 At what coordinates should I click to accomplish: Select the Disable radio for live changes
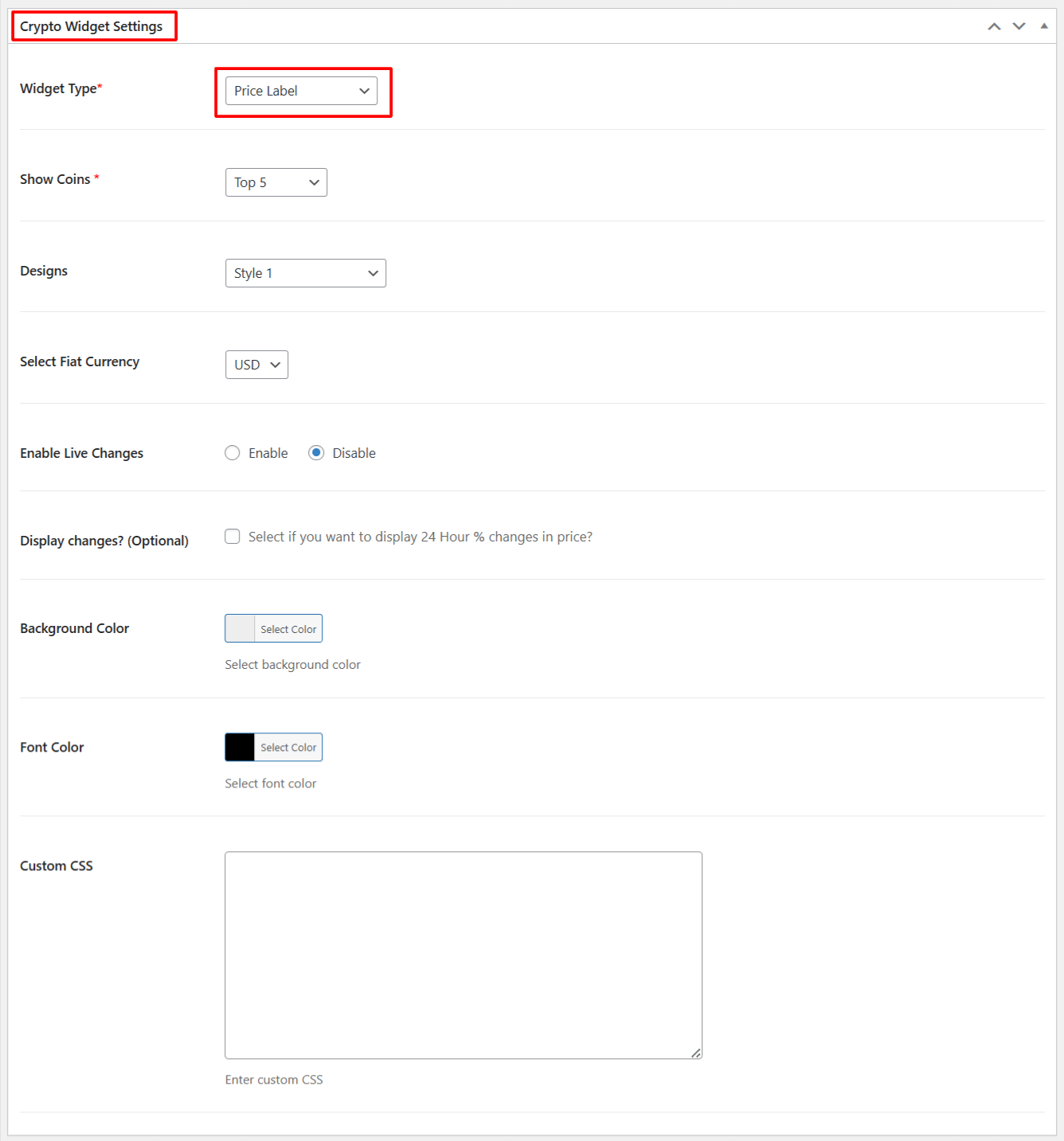316,453
